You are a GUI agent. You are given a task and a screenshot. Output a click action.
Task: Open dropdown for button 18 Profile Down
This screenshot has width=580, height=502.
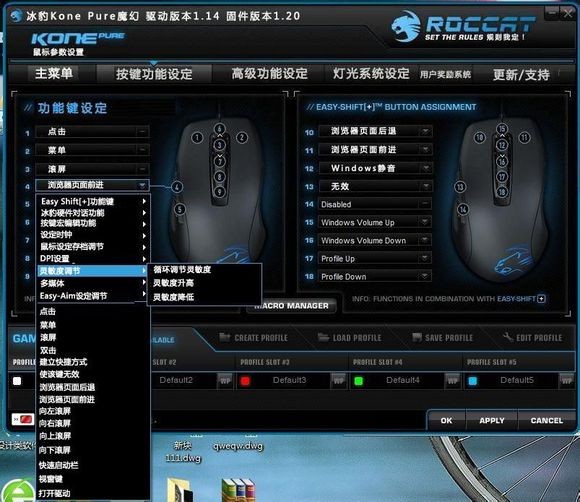[425, 276]
